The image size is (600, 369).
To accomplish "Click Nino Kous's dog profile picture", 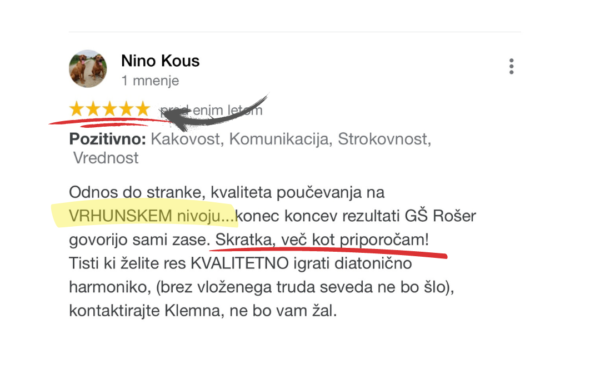I will pyautogui.click(x=88, y=69).
